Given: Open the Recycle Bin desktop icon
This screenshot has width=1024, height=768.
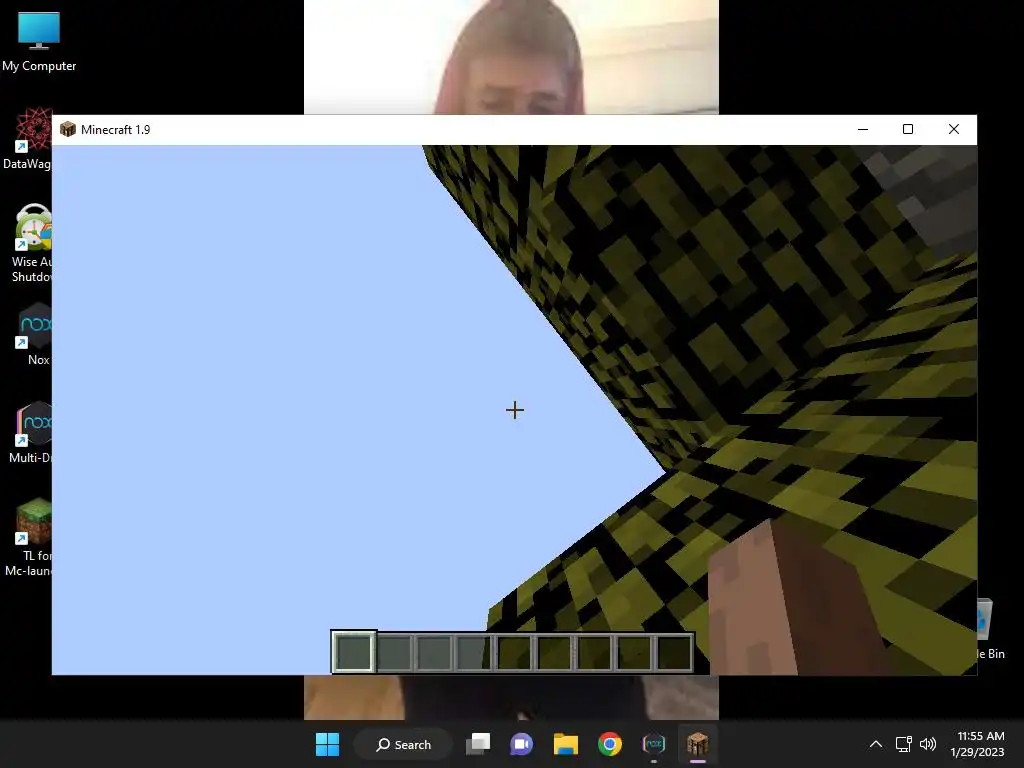Looking at the screenshot, I should pyautogui.click(x=991, y=628).
